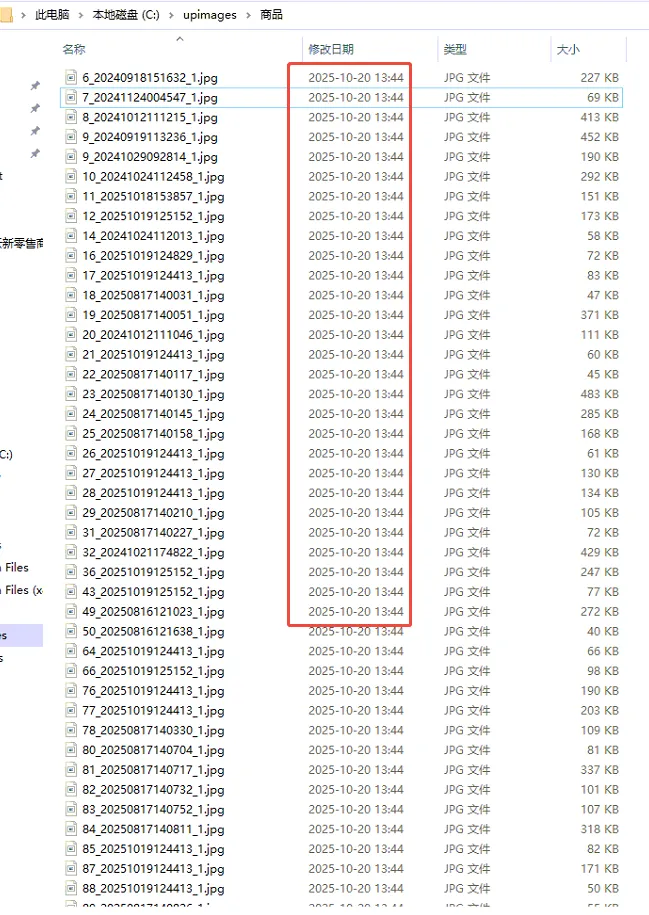This screenshot has width=649, height=915.
Task: Sort the list by 大小 column
Action: pos(567,49)
